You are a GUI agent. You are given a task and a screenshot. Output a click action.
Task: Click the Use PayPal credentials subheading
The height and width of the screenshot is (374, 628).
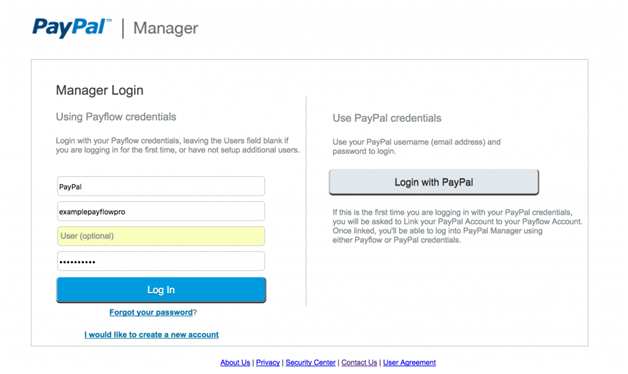point(387,118)
